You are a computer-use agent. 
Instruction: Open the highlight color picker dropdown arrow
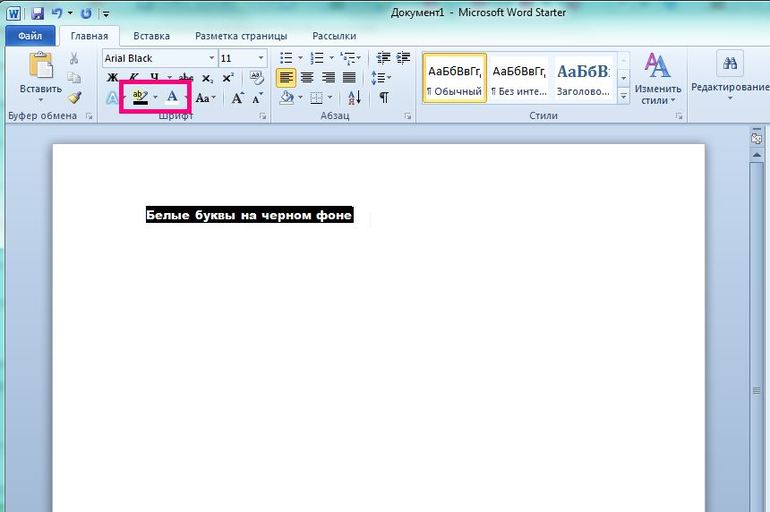(155, 97)
